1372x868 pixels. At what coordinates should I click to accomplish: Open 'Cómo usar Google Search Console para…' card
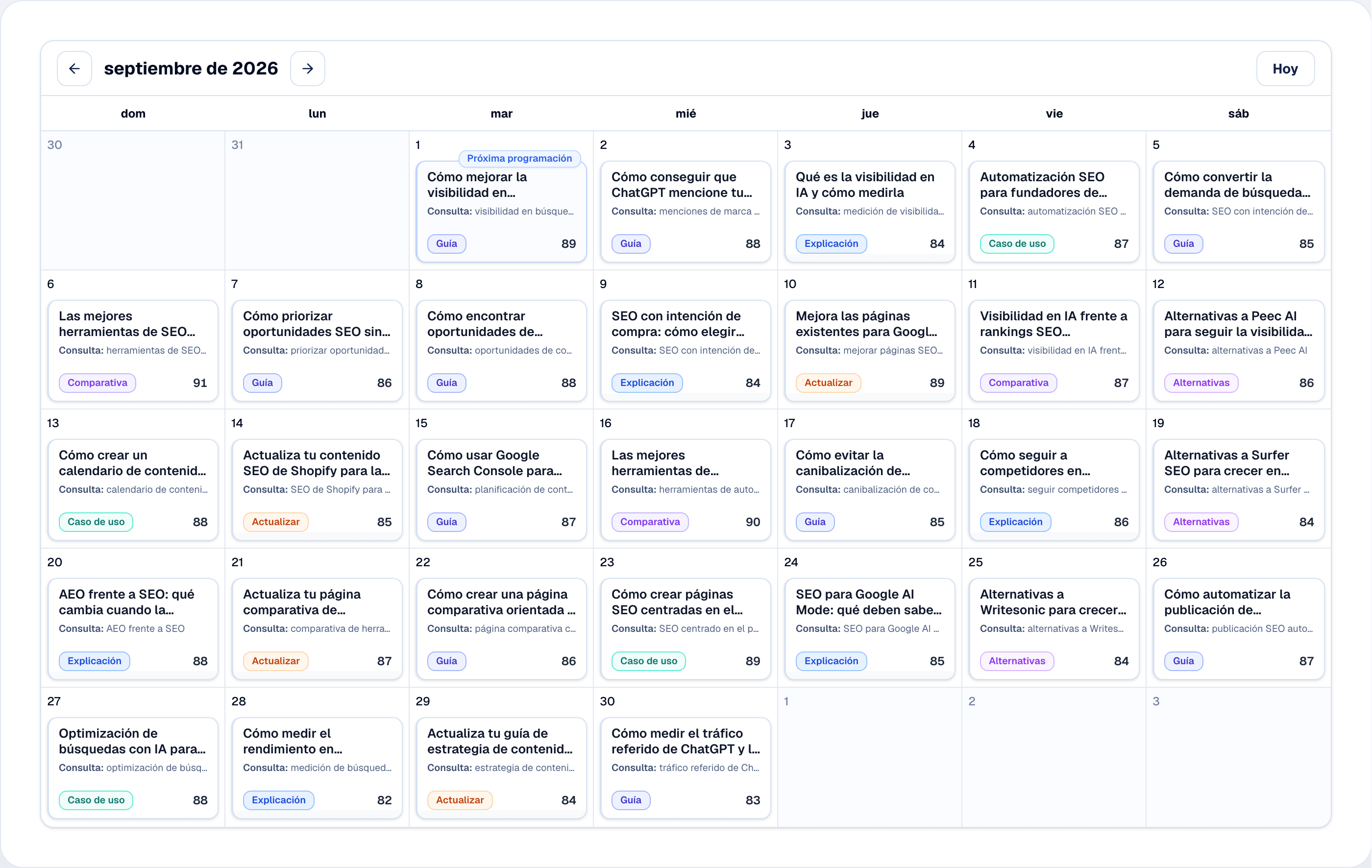click(501, 490)
